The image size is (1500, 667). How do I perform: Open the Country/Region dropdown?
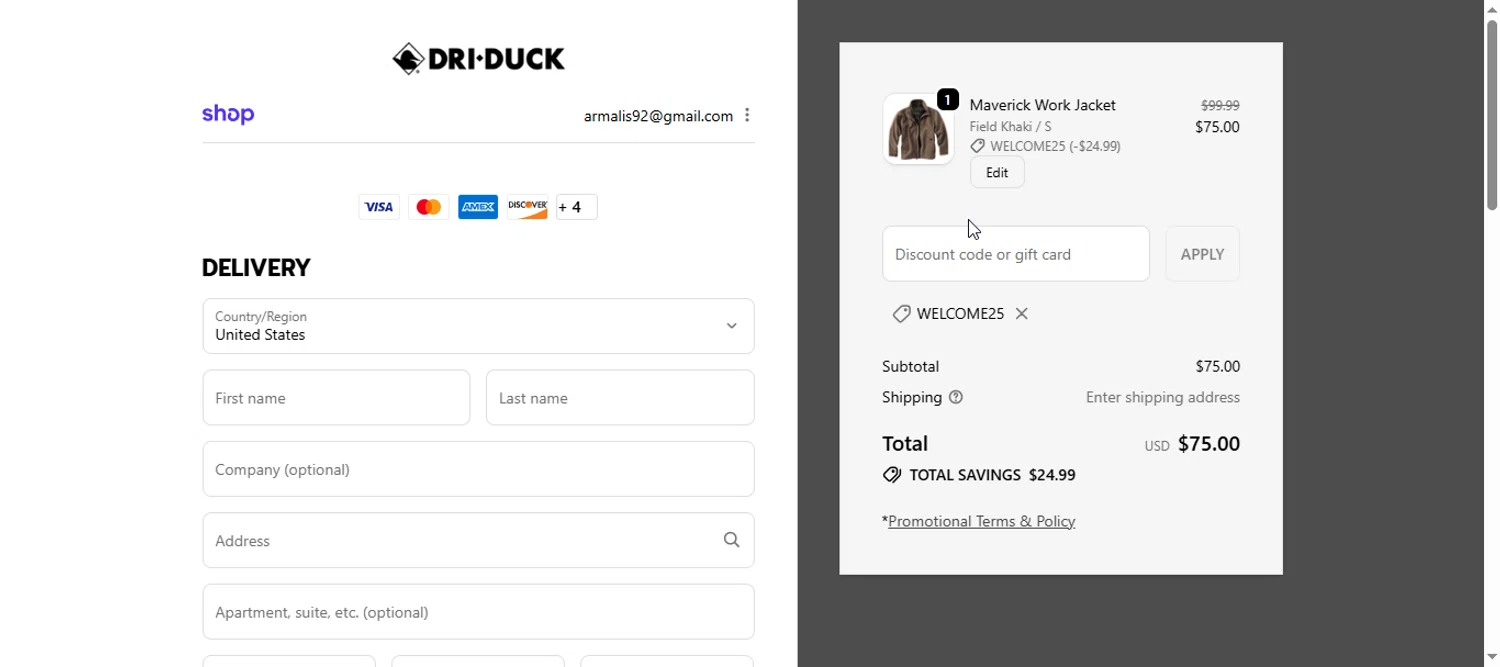point(478,326)
